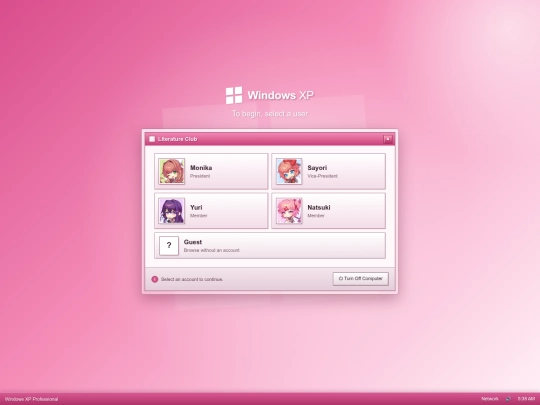Image resolution: width=540 pixels, height=405 pixels.
Task: Browse without an account as Guest
Action: click(x=270, y=246)
